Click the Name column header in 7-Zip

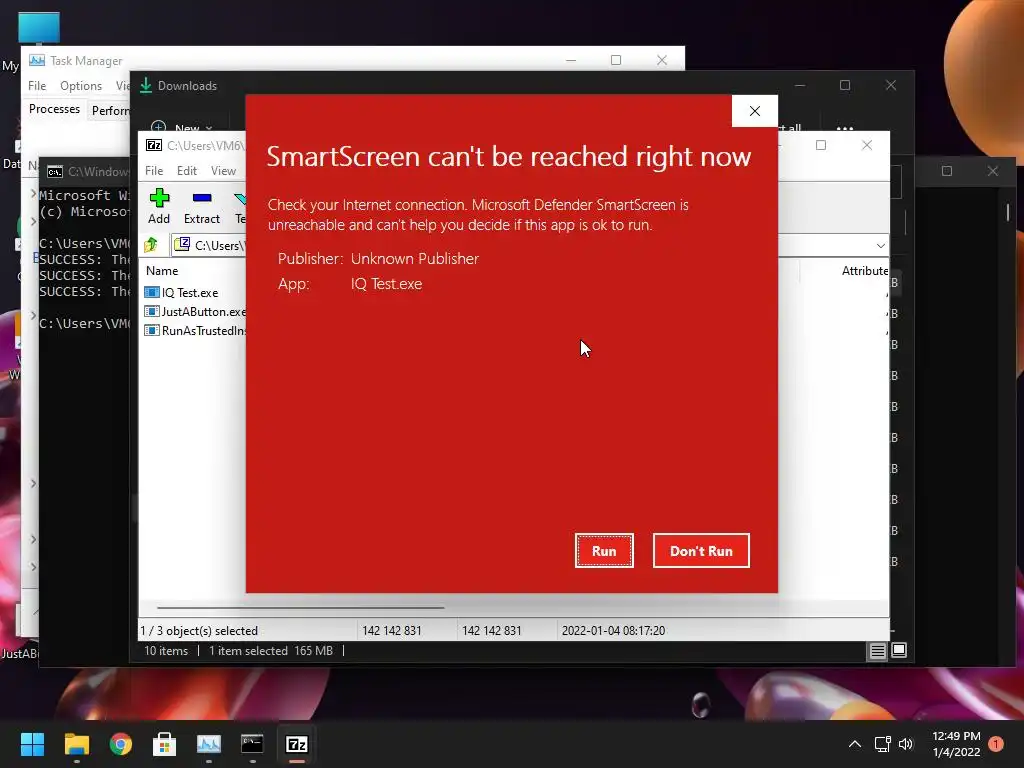tap(162, 270)
